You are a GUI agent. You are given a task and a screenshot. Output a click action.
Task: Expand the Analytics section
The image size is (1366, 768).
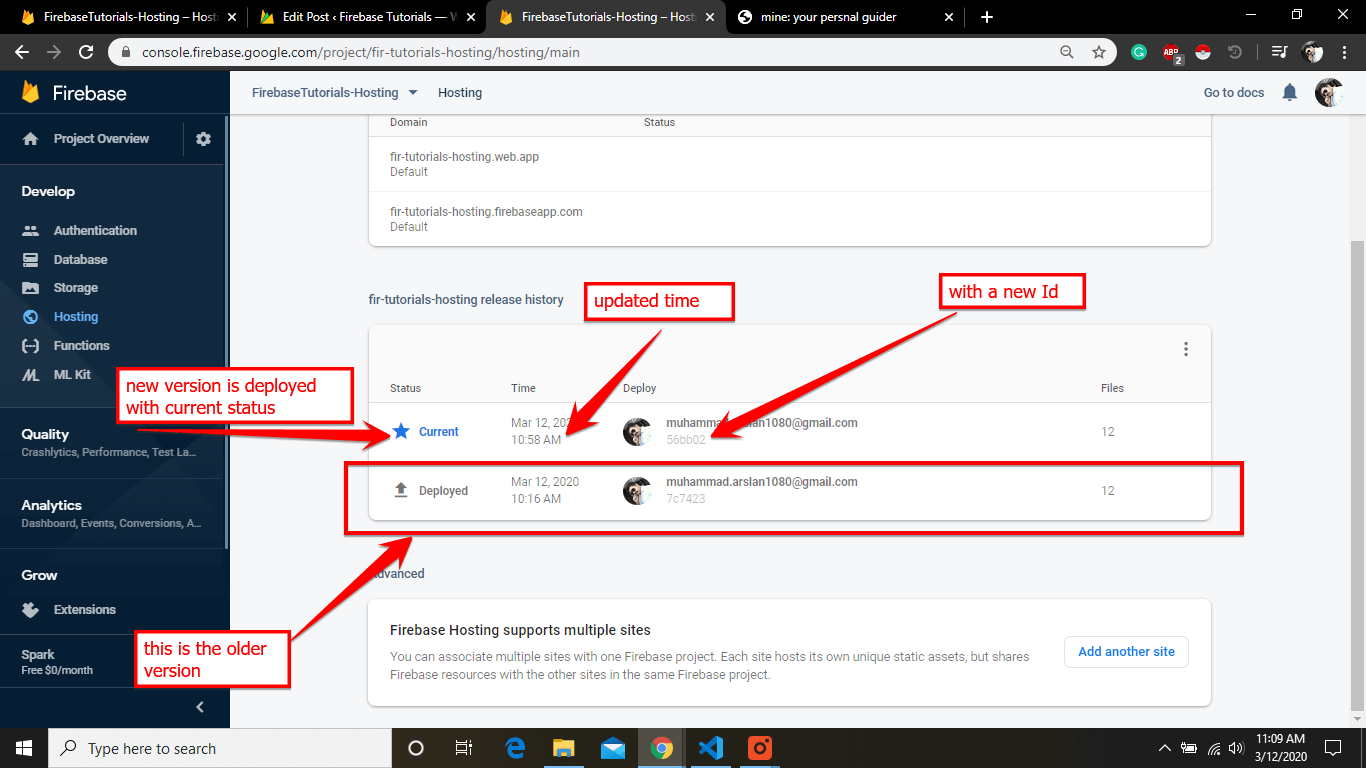(x=114, y=513)
